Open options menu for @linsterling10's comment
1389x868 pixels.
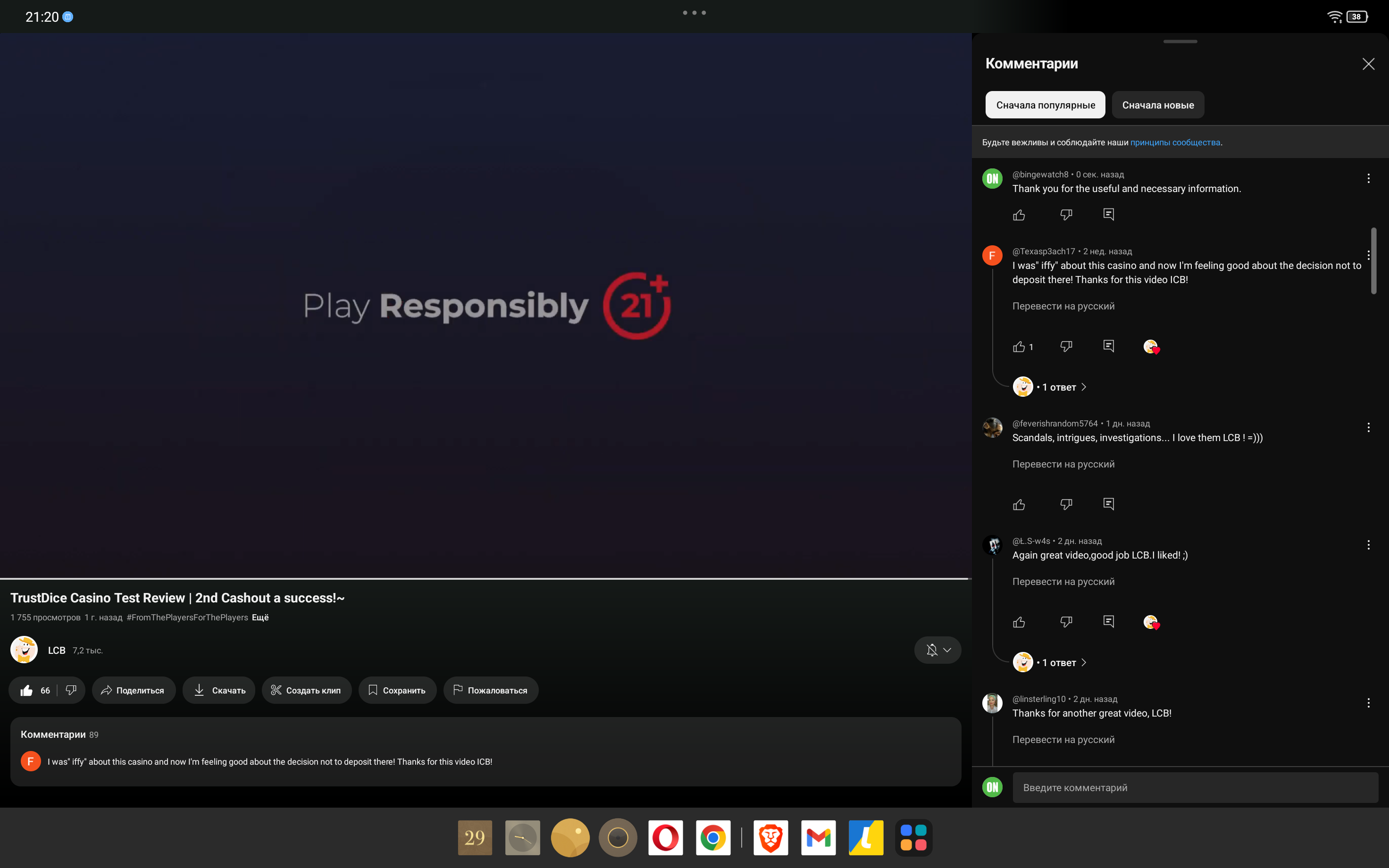pos(1368,703)
